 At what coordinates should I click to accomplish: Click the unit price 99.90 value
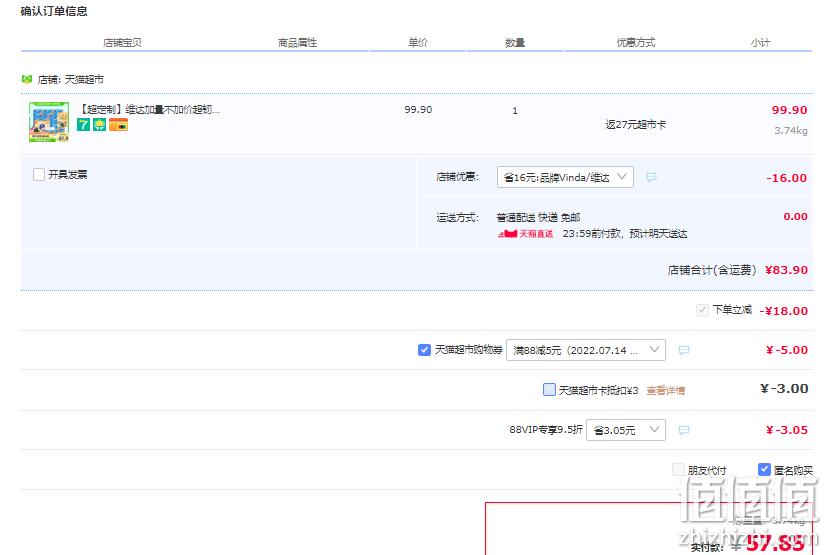point(418,109)
